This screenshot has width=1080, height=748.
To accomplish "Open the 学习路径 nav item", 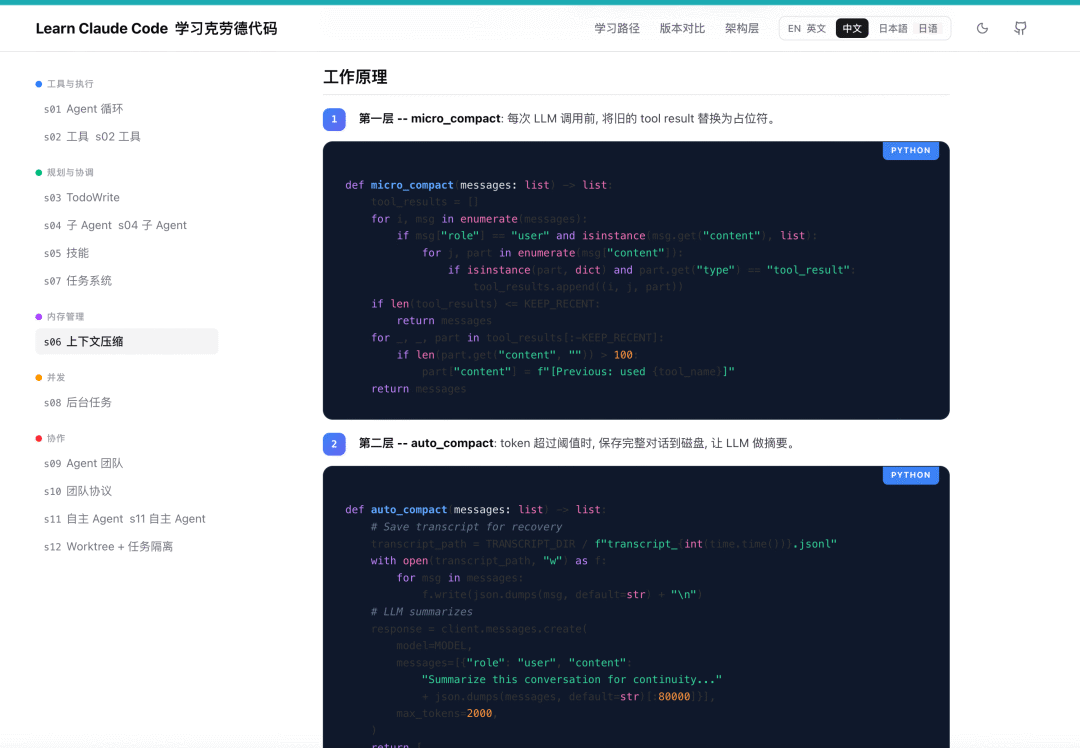I will coord(617,28).
